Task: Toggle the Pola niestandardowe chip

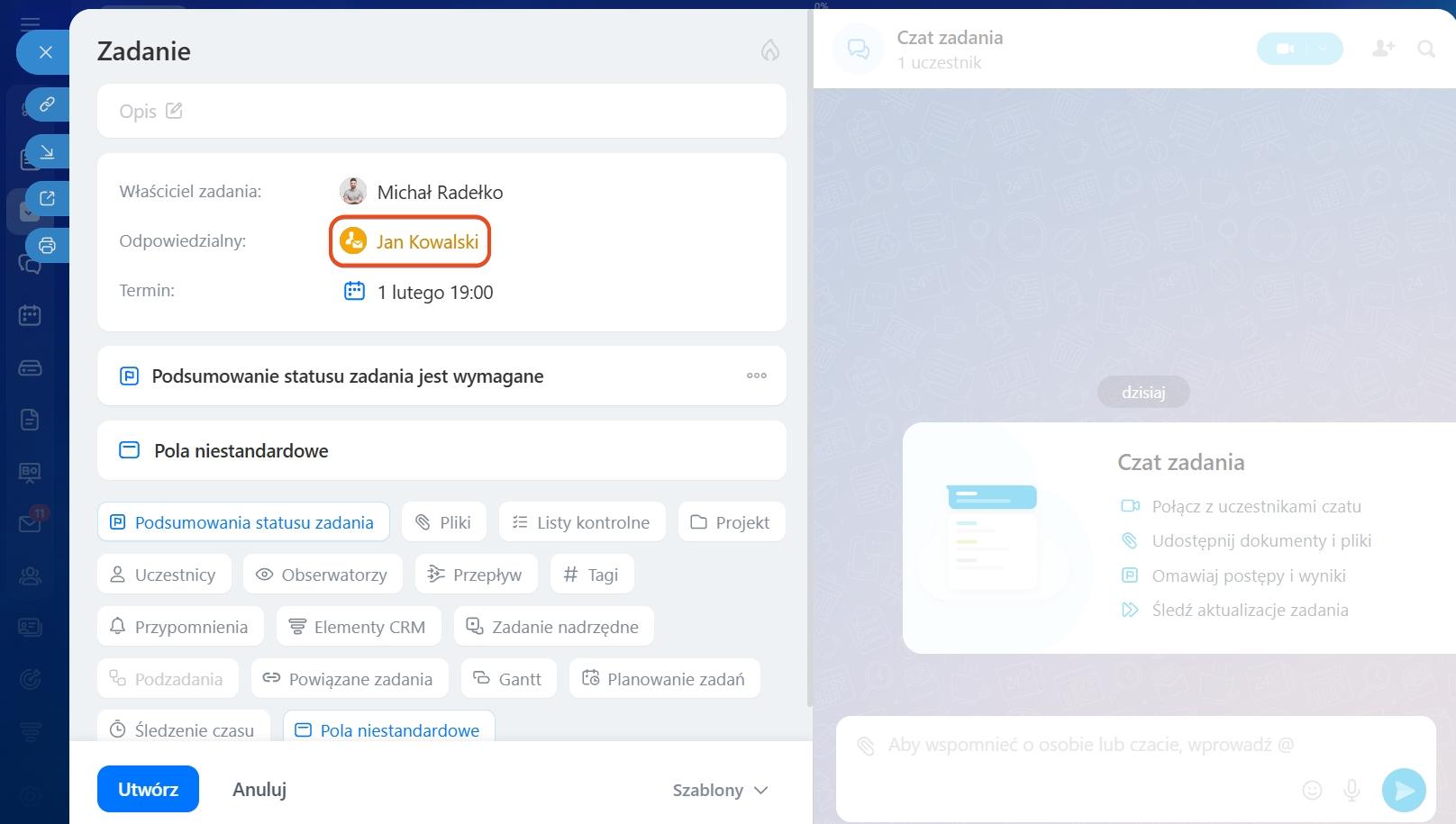Action: [x=388, y=729]
